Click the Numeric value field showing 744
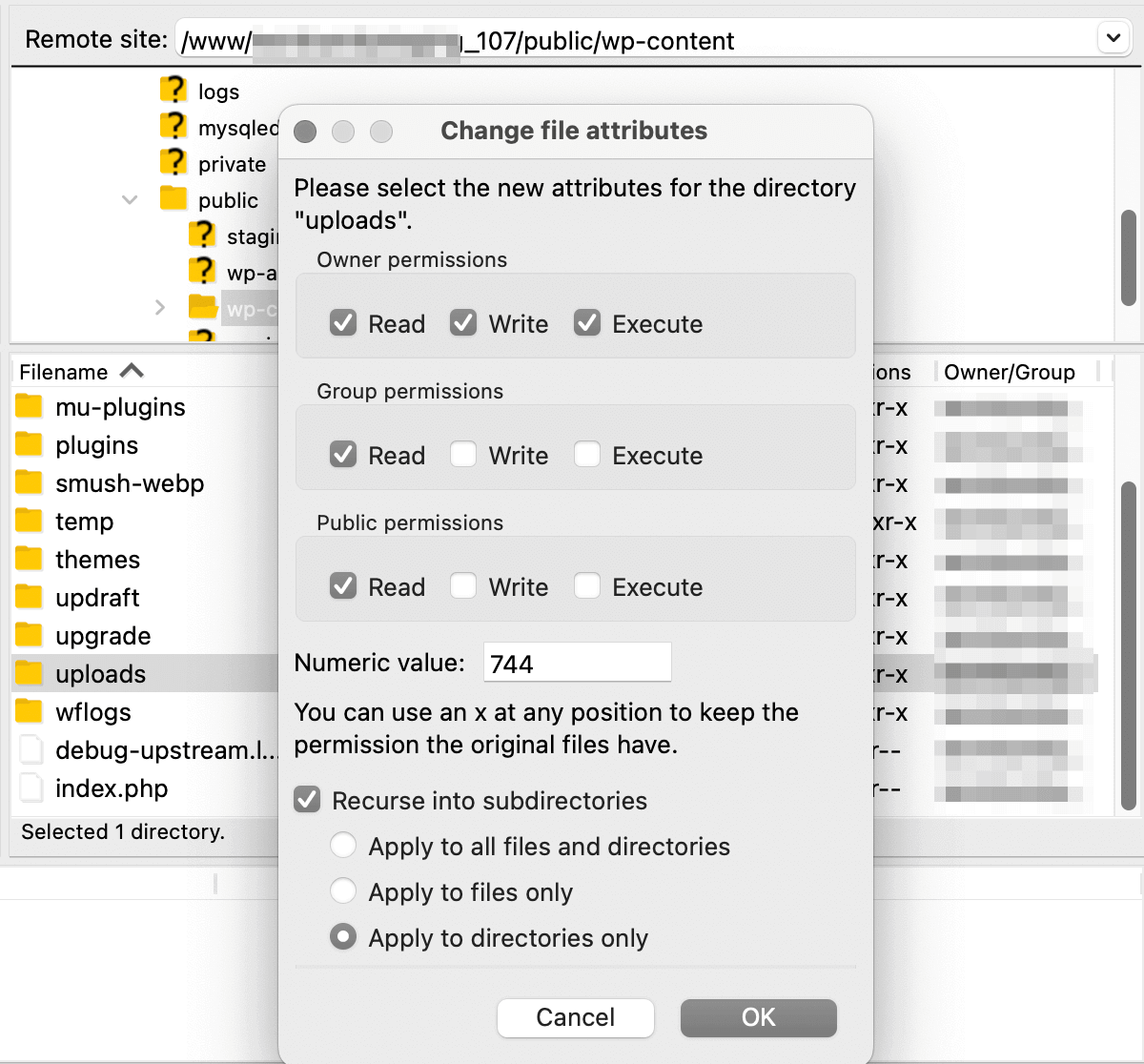This screenshot has width=1144, height=1064. tap(576, 662)
